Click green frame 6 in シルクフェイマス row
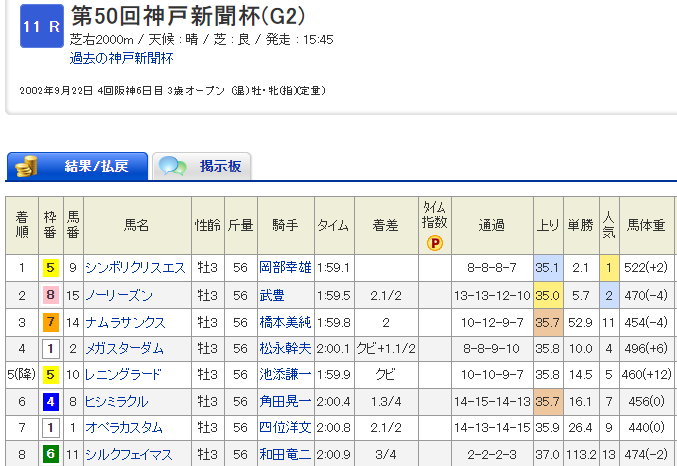The height and width of the screenshot is (466, 677). pos(51,454)
